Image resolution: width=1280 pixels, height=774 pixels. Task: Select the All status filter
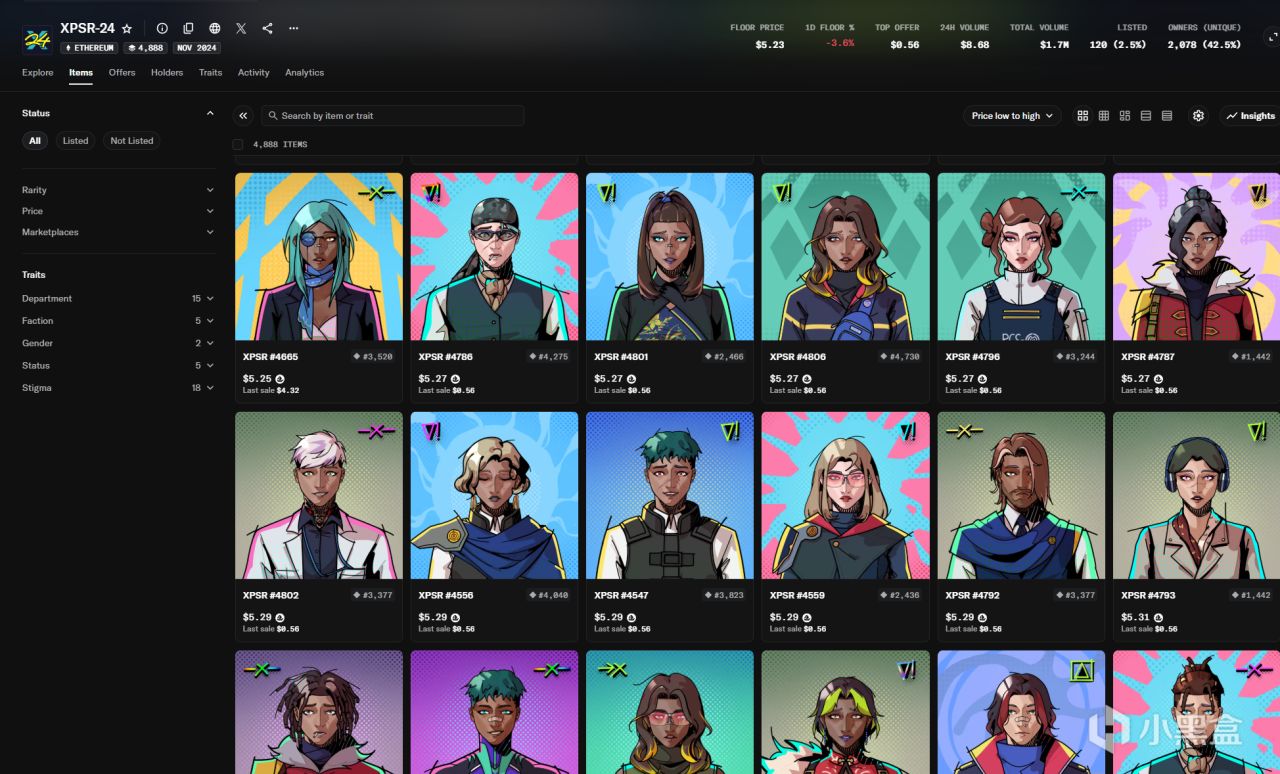[35, 141]
